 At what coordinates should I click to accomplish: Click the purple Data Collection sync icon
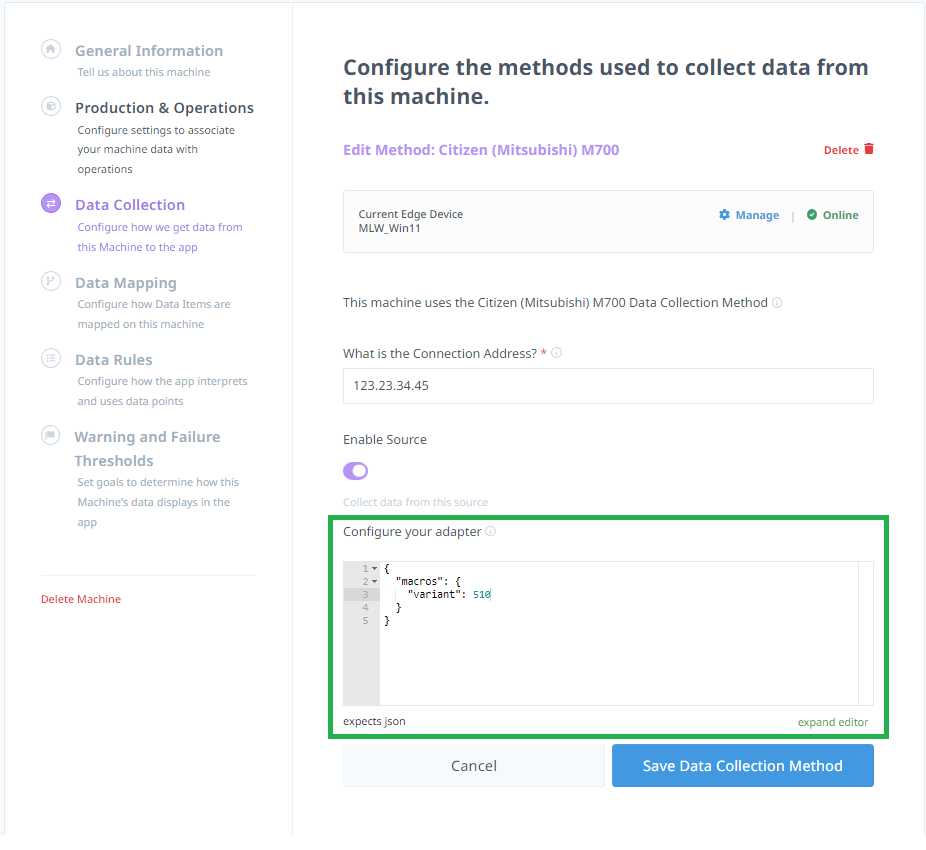point(50,203)
